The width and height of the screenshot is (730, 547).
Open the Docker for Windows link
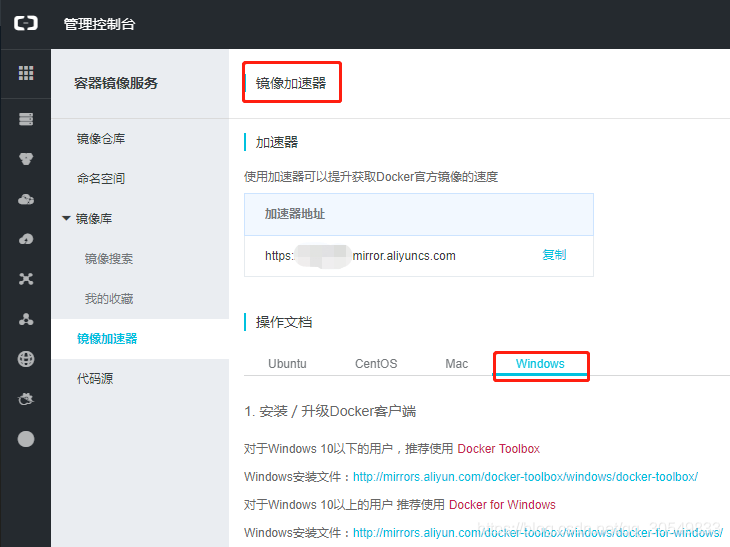(x=502, y=505)
